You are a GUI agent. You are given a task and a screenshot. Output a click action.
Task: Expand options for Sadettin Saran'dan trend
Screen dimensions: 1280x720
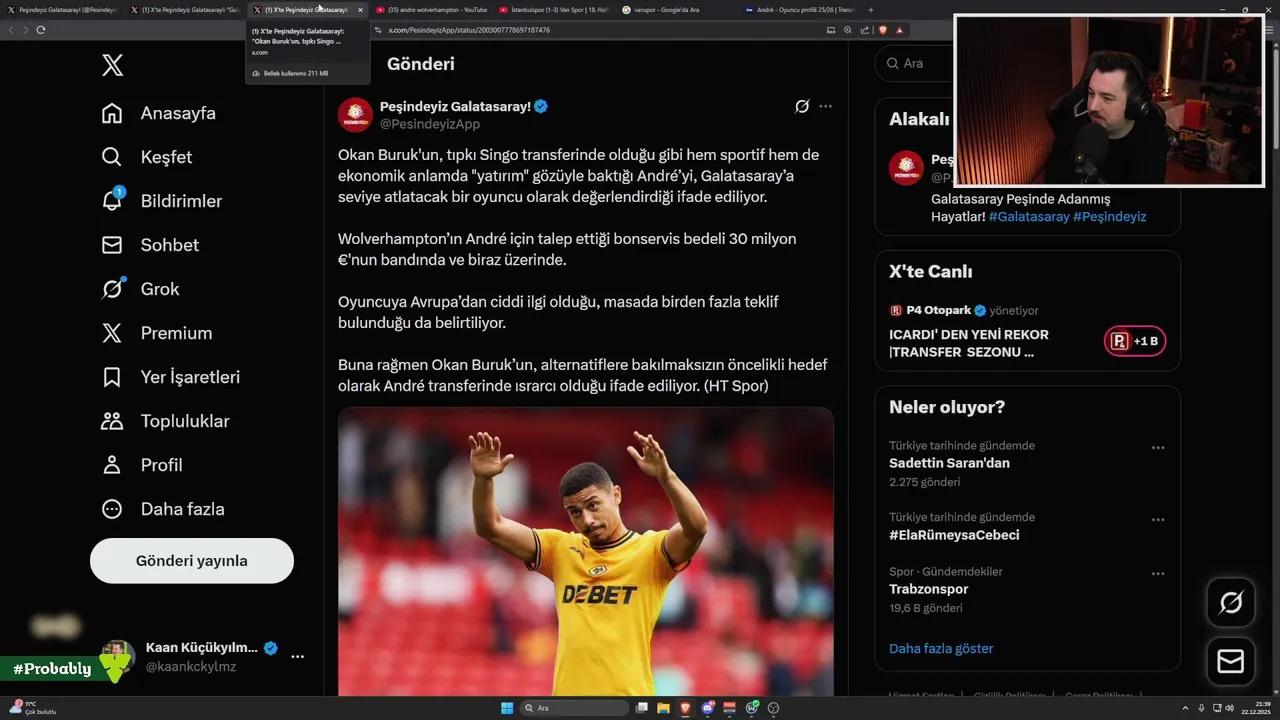[x=1158, y=448]
